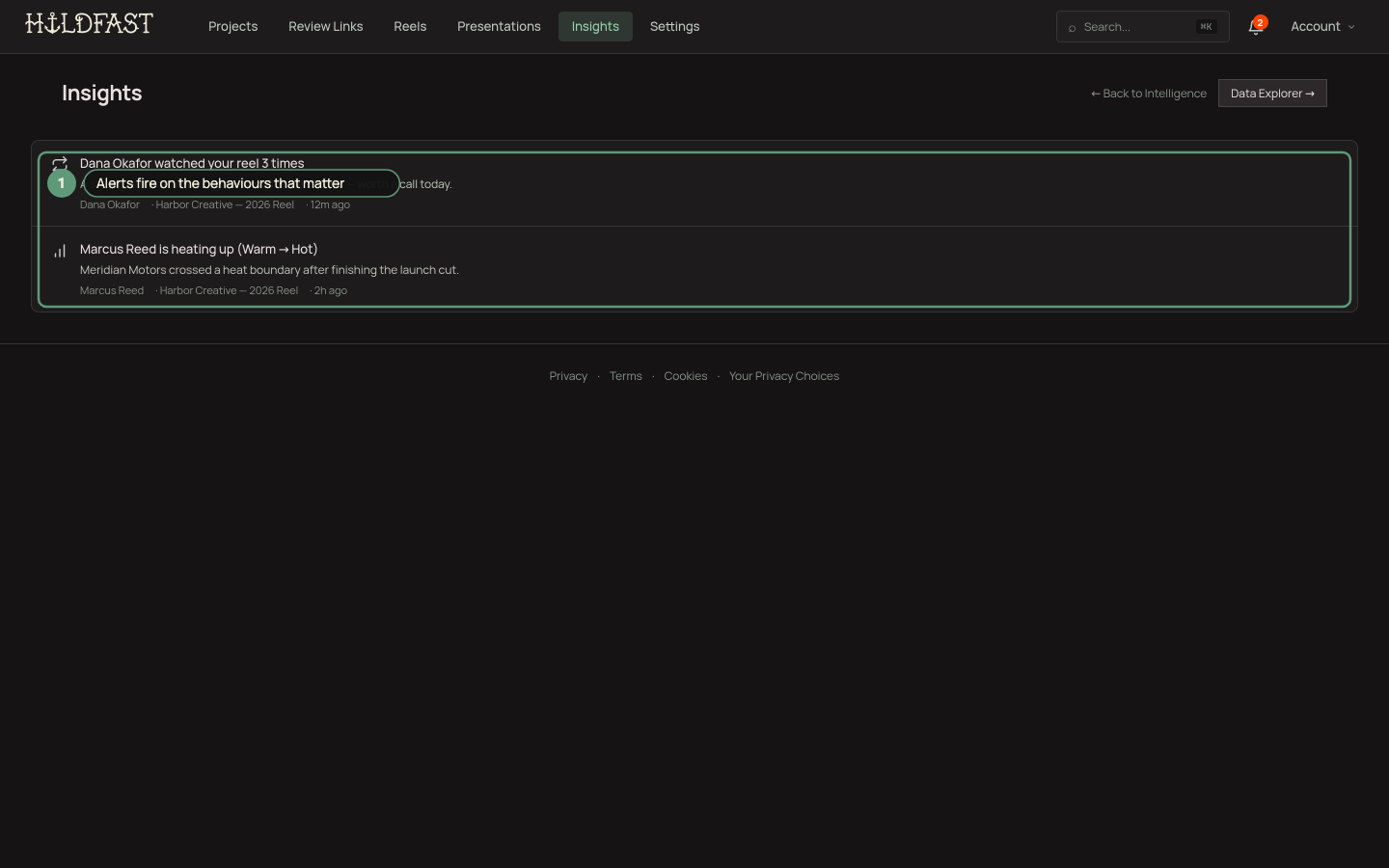
Task: Select the Insights nav item
Action: pyautogui.click(x=595, y=26)
